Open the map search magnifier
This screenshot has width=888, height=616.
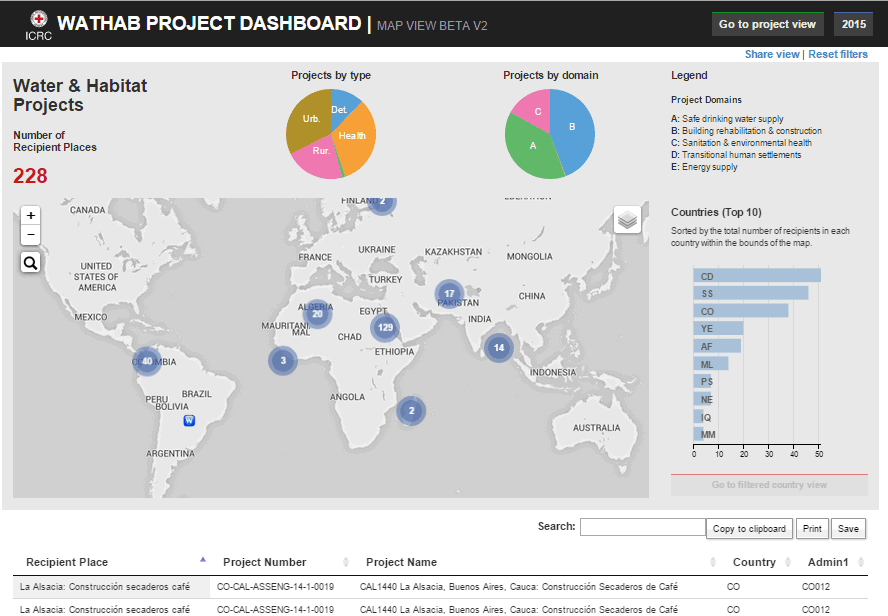tap(30, 263)
